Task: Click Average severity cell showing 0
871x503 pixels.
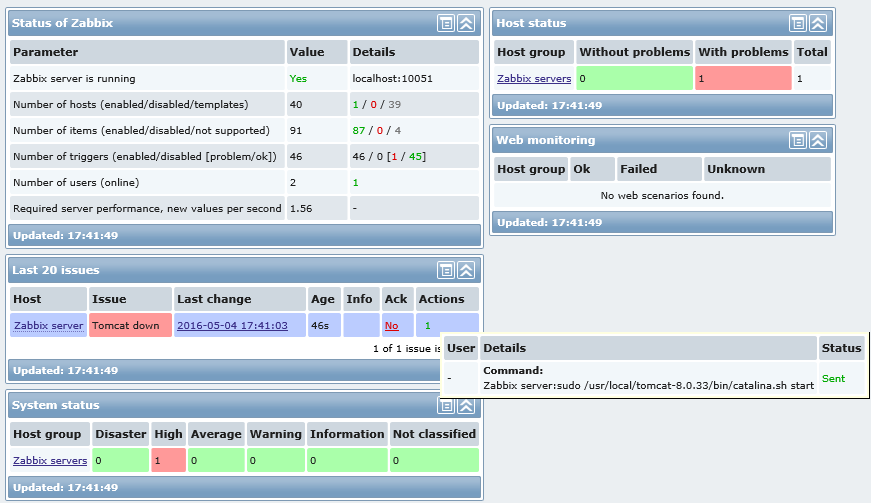Action: tap(216, 460)
